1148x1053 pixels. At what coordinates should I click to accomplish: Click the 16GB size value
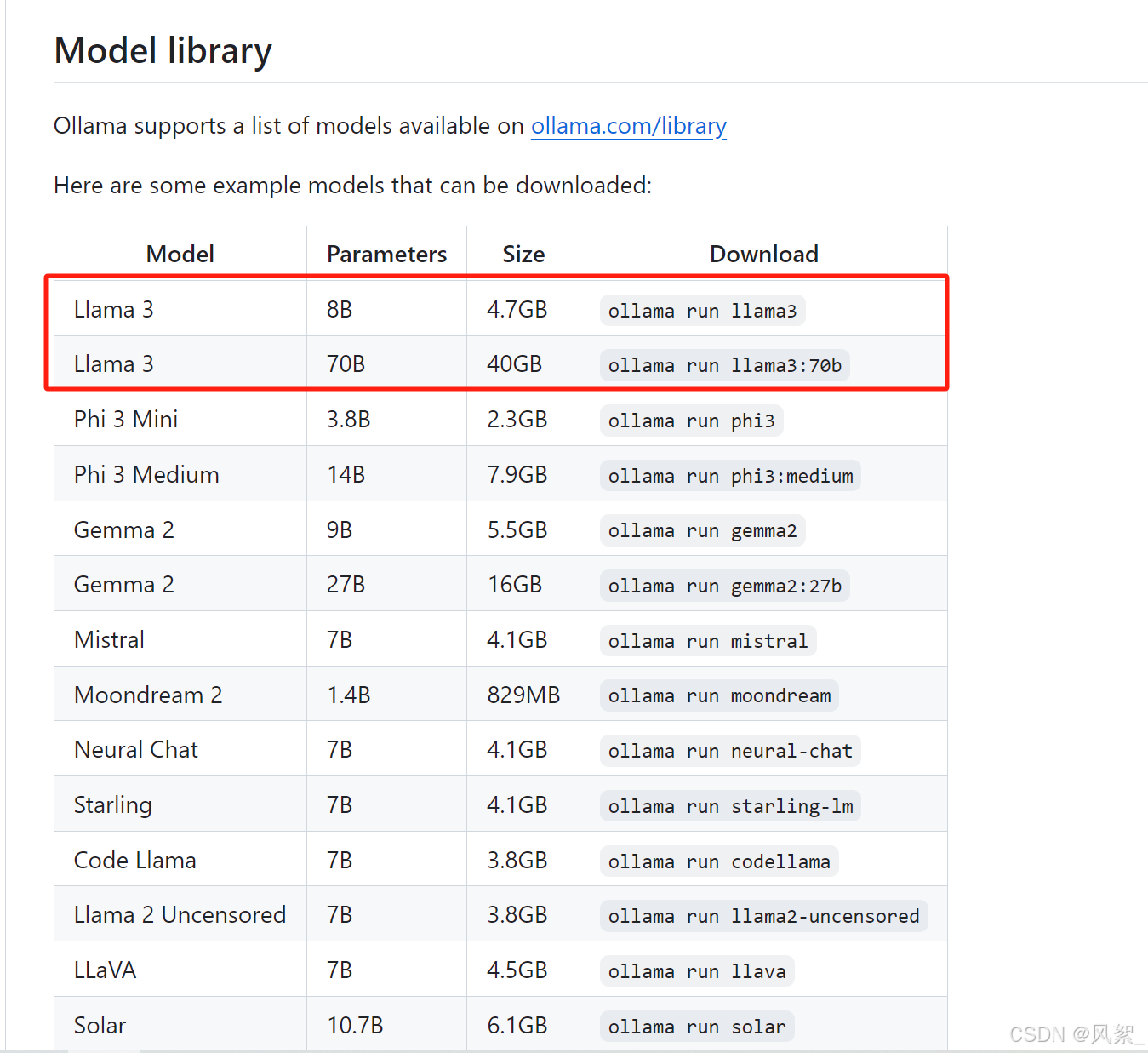514,584
